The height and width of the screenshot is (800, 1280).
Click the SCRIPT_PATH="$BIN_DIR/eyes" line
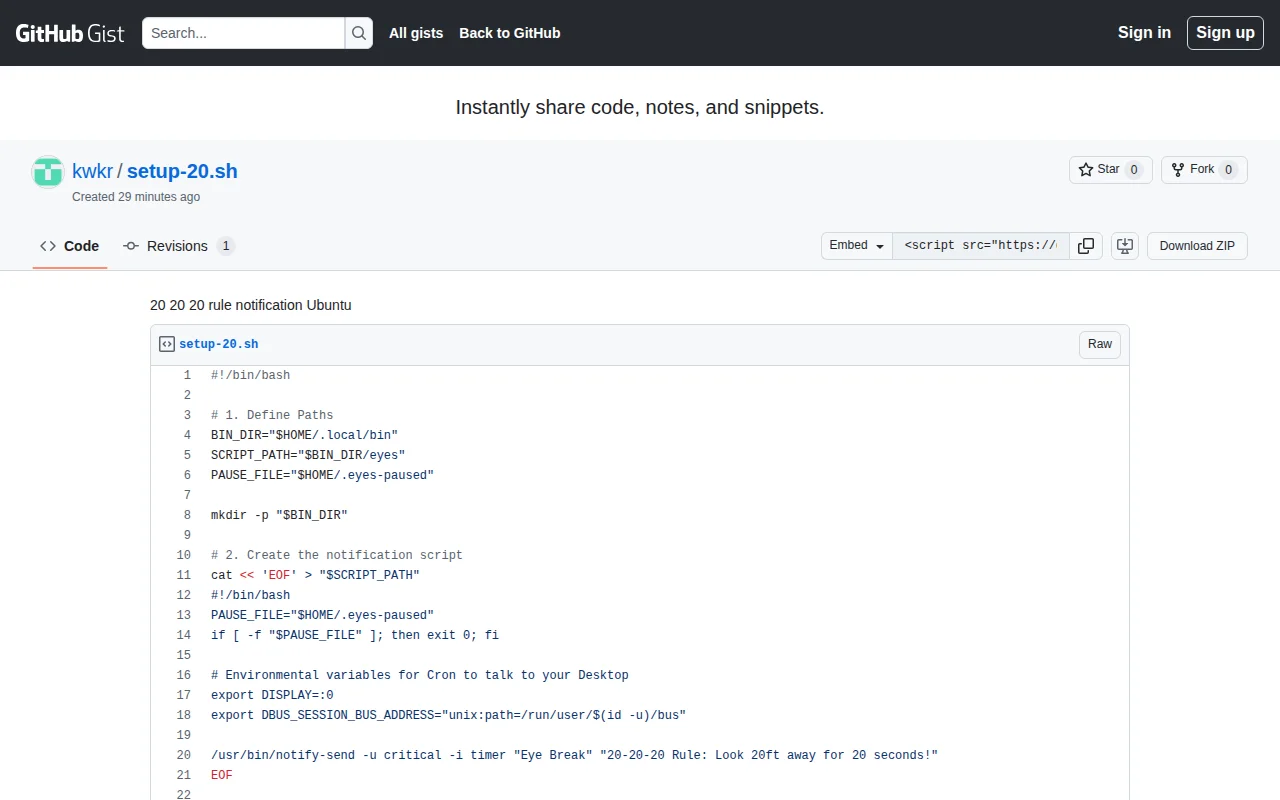[308, 455]
